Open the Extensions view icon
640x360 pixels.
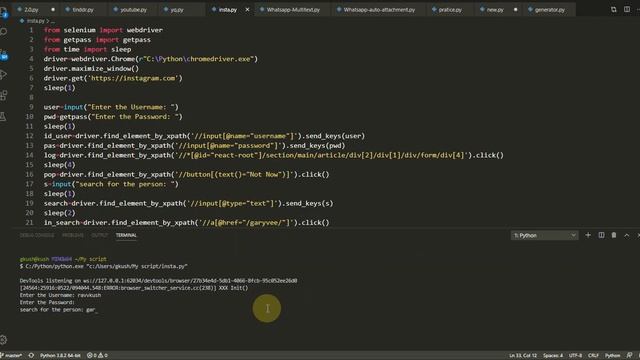pos(4,95)
